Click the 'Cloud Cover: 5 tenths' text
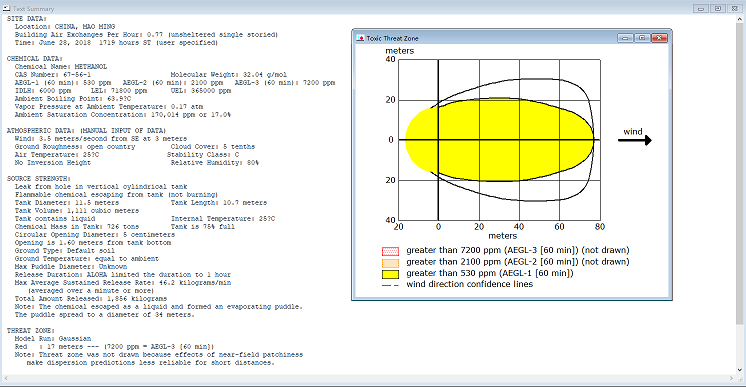 click(x=213, y=147)
